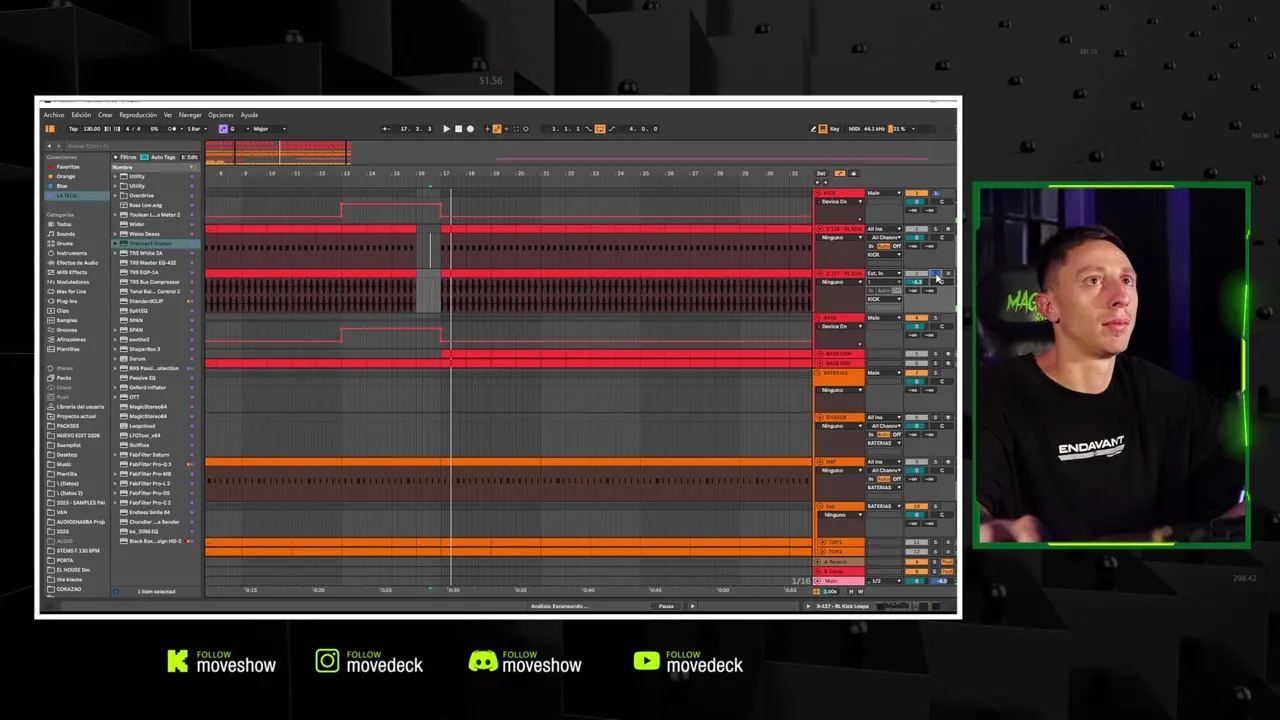
Task: Open the Crear menu
Action: pos(105,115)
